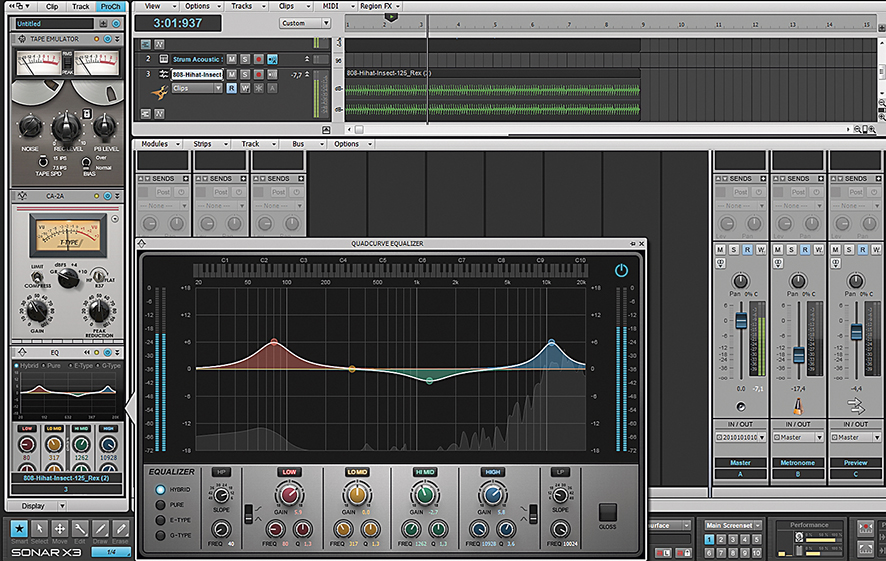Click the EQ module power icon in ProChannel
The width and height of the screenshot is (886, 561).
point(107,353)
